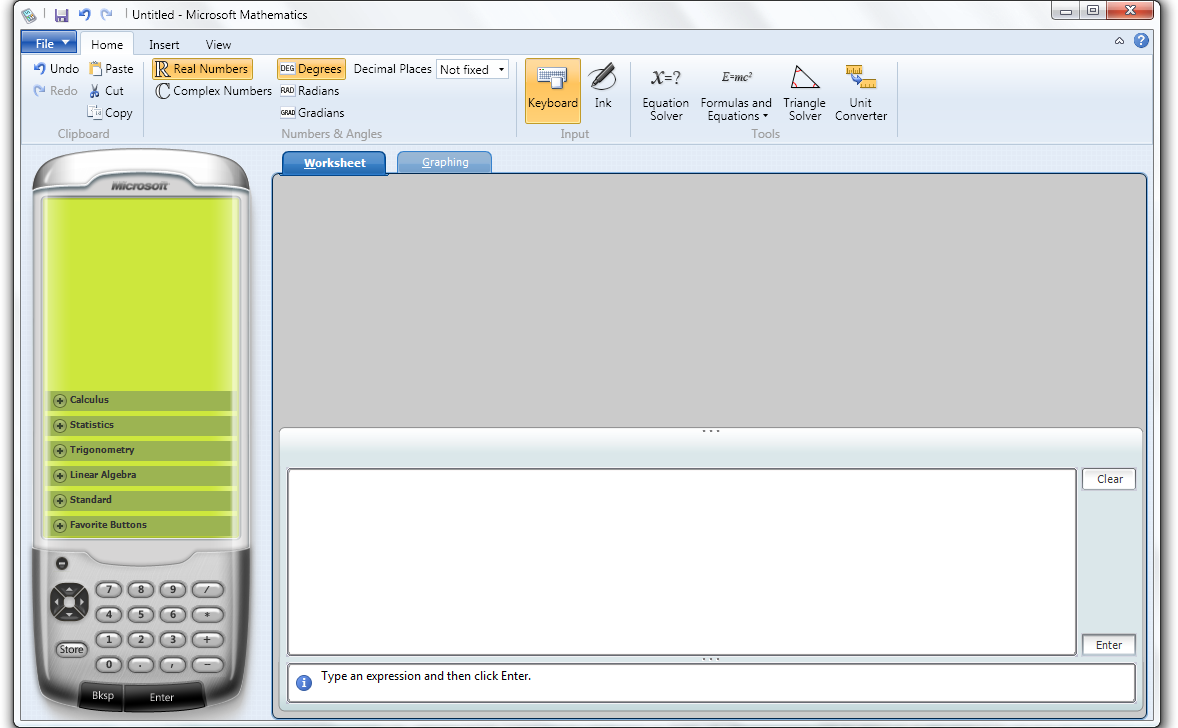Tap the plus key on calculator pad

pyautogui.click(x=207, y=639)
